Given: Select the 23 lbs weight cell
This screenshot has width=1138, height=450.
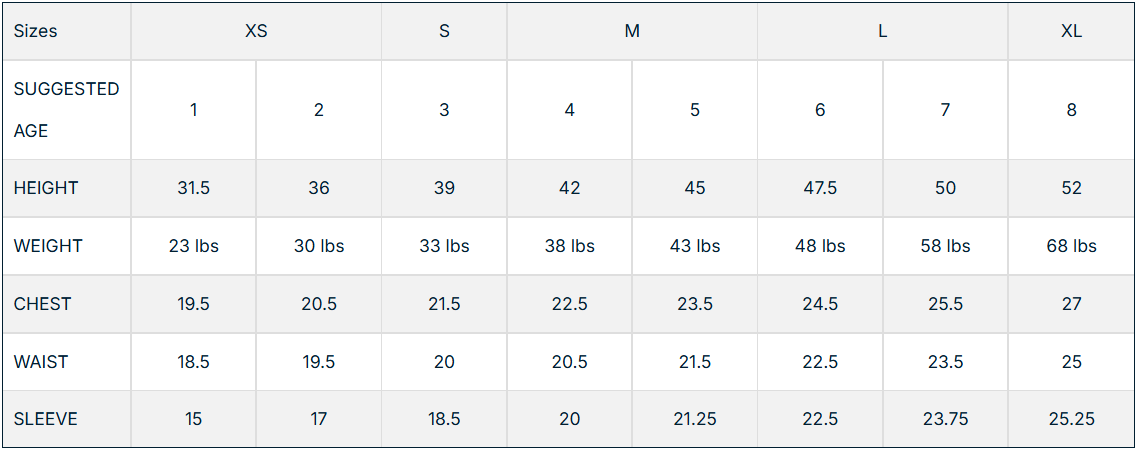Looking at the screenshot, I should (x=194, y=246).
